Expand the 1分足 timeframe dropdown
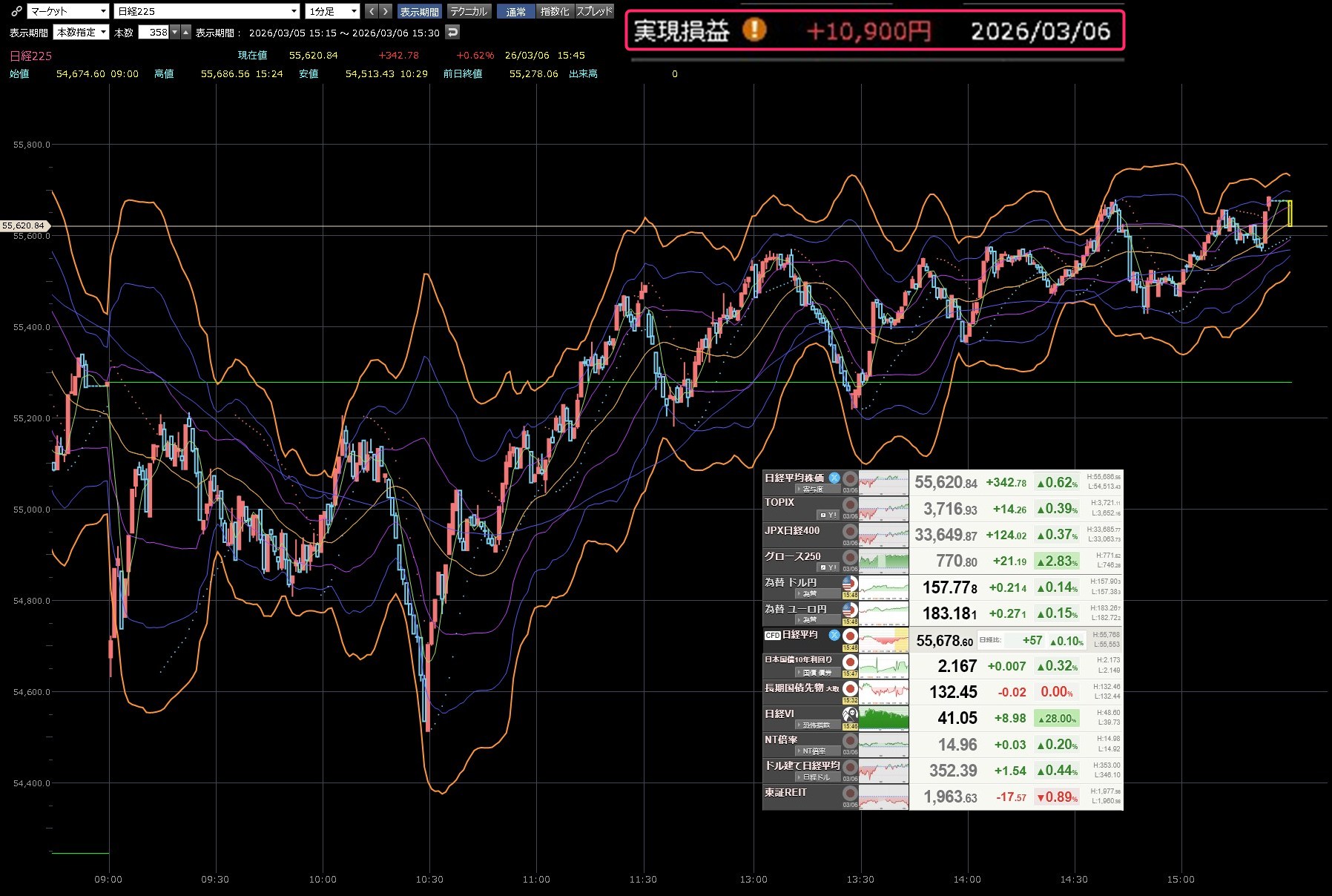 coord(333,11)
